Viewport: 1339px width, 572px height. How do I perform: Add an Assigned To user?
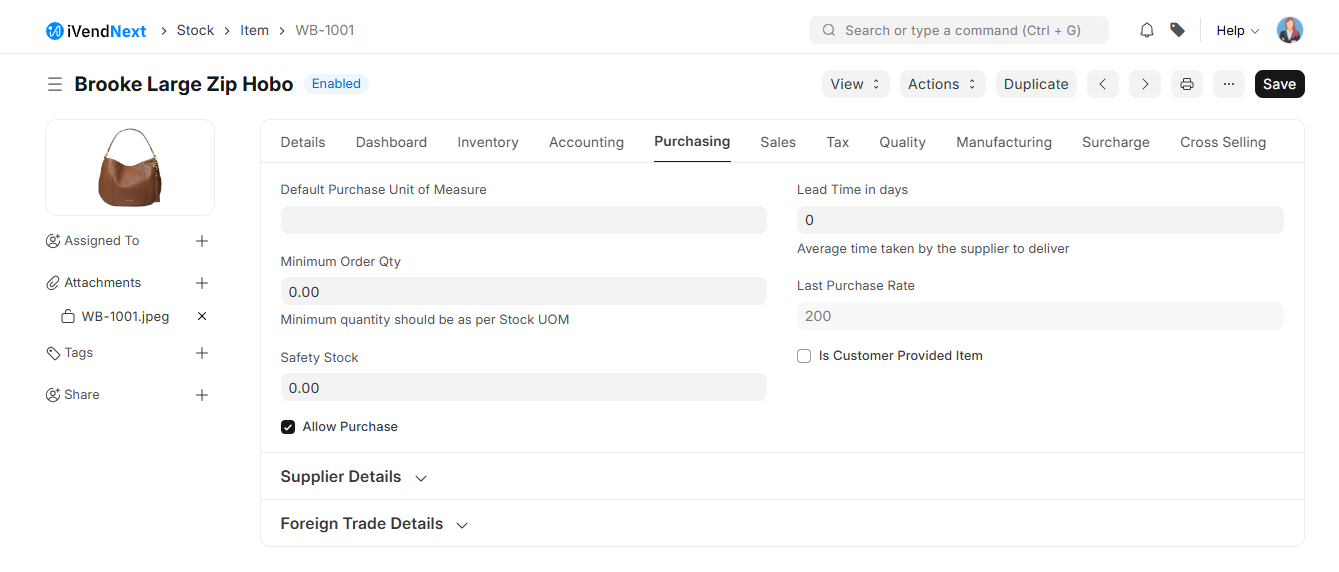tap(202, 241)
